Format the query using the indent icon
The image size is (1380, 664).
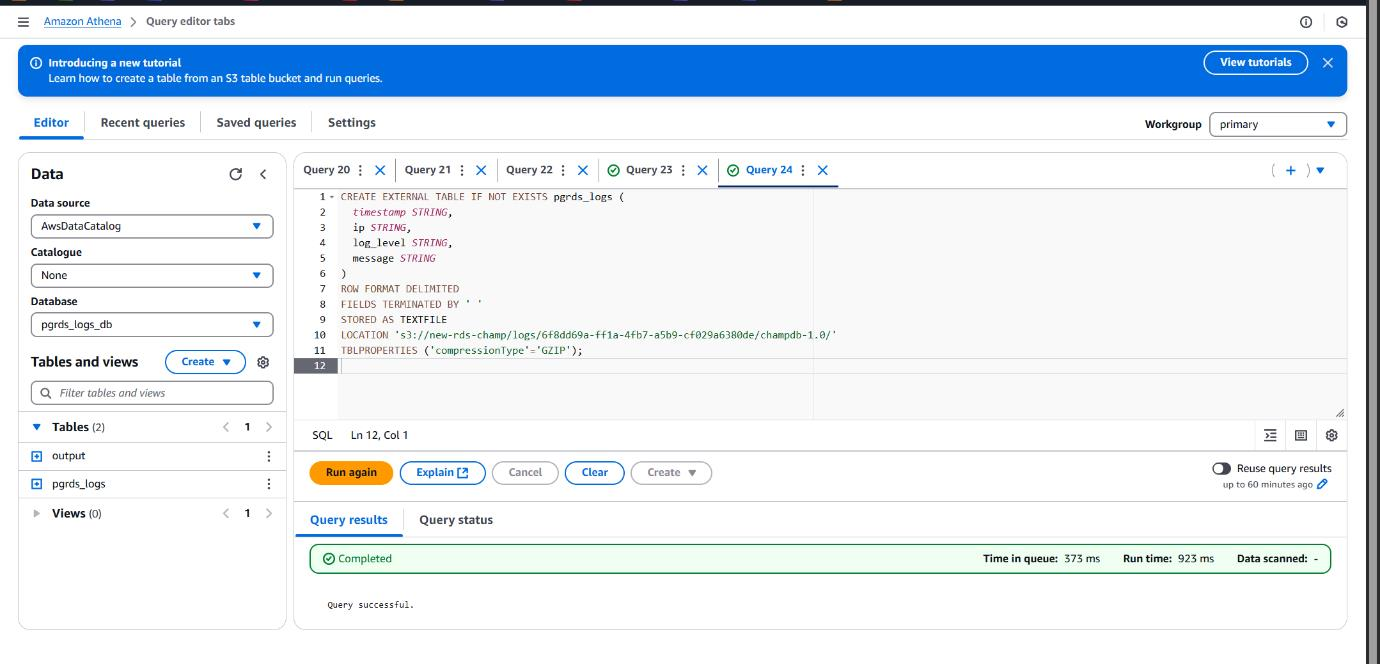(1270, 435)
